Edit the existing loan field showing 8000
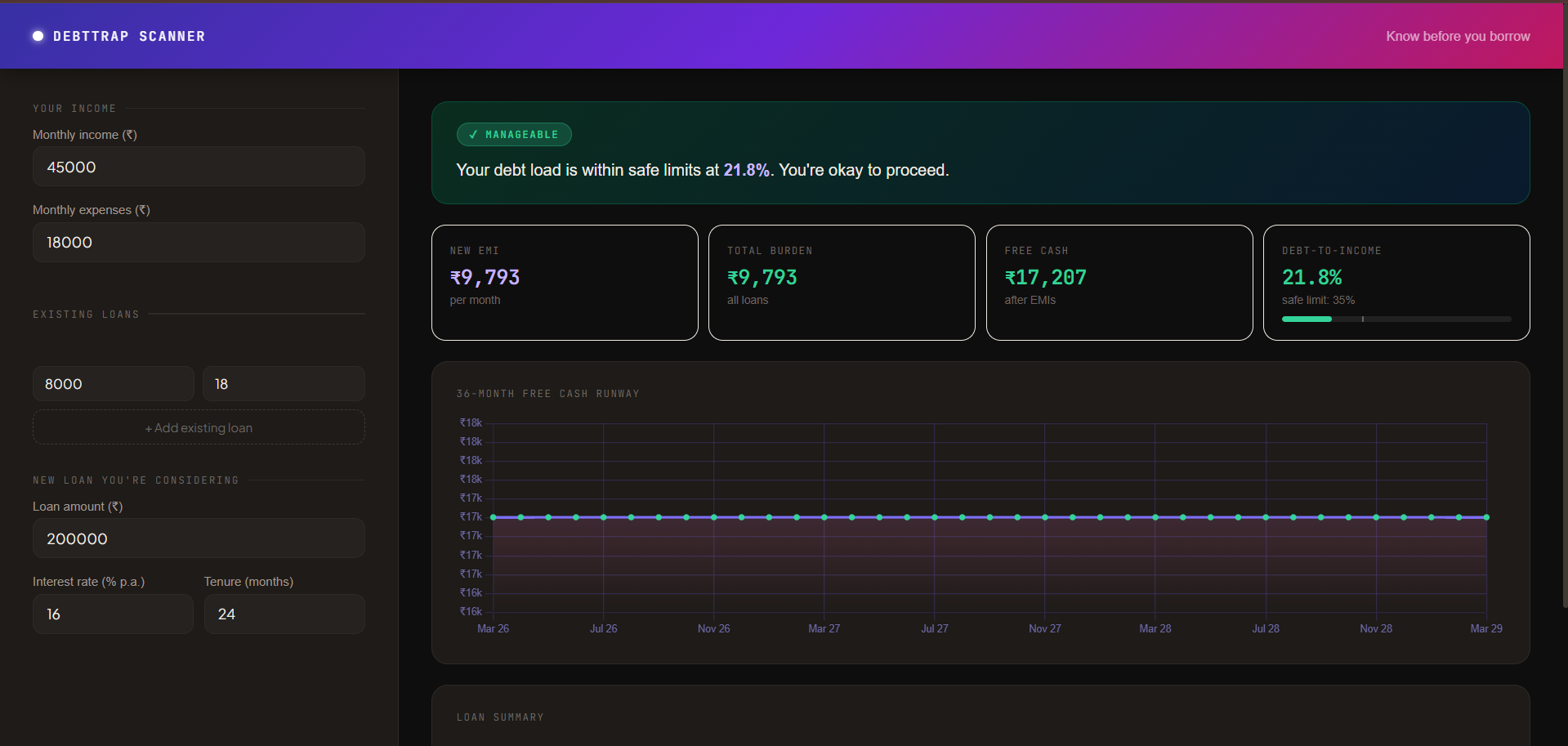Viewport: 1568px width, 746px height. tap(114, 384)
